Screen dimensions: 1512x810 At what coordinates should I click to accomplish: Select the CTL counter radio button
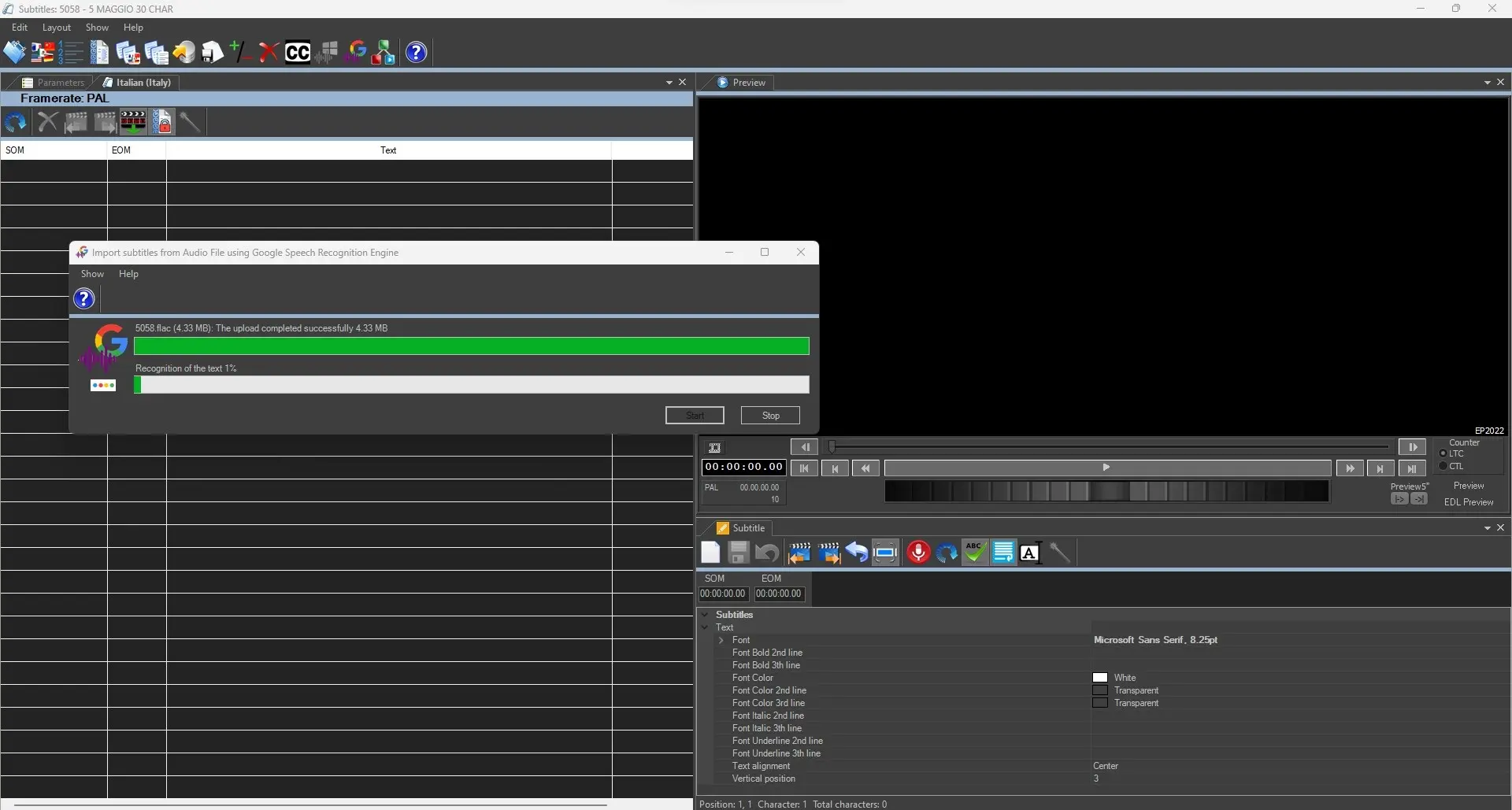pos(1443,466)
